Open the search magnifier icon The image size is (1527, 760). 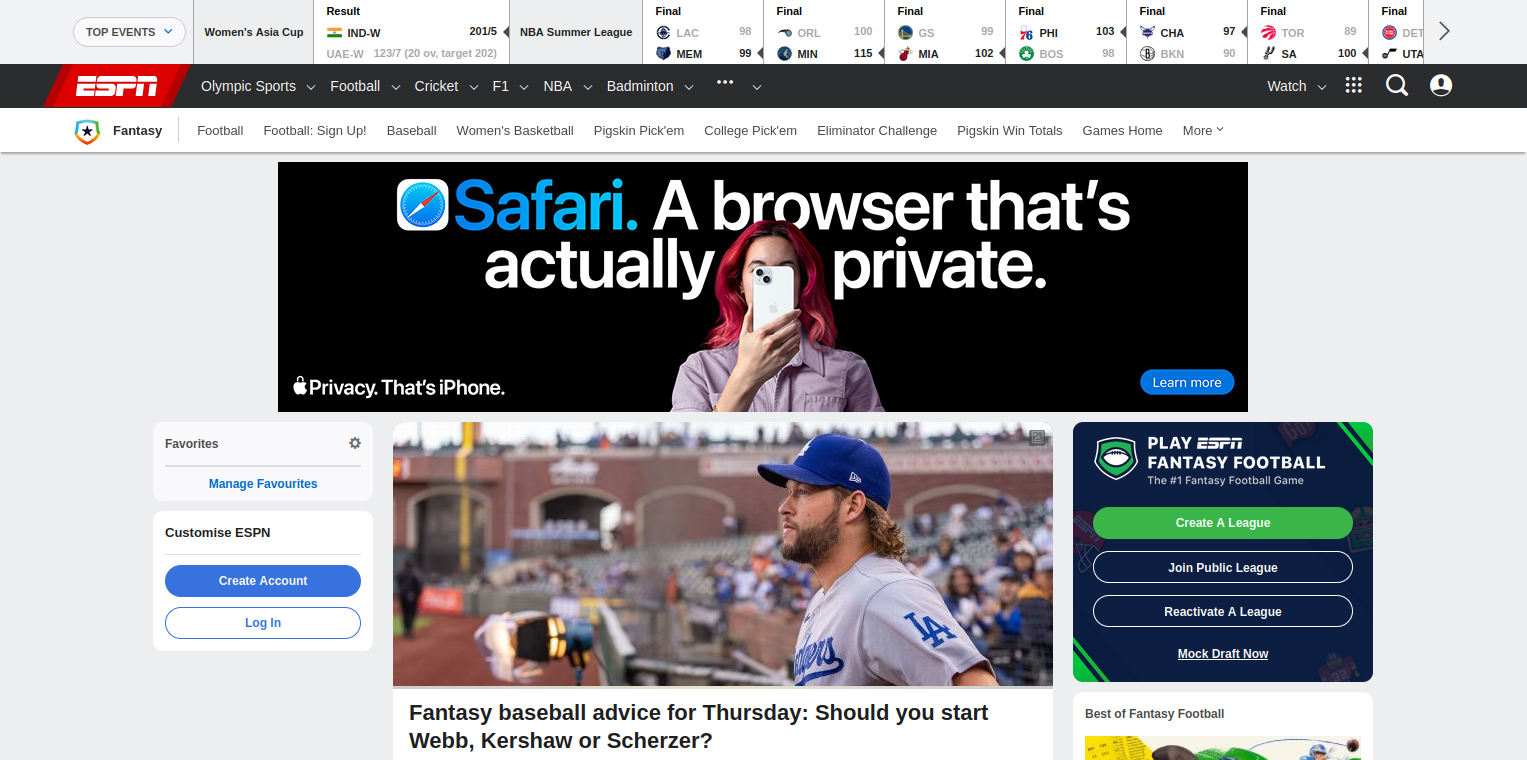[1396, 86]
